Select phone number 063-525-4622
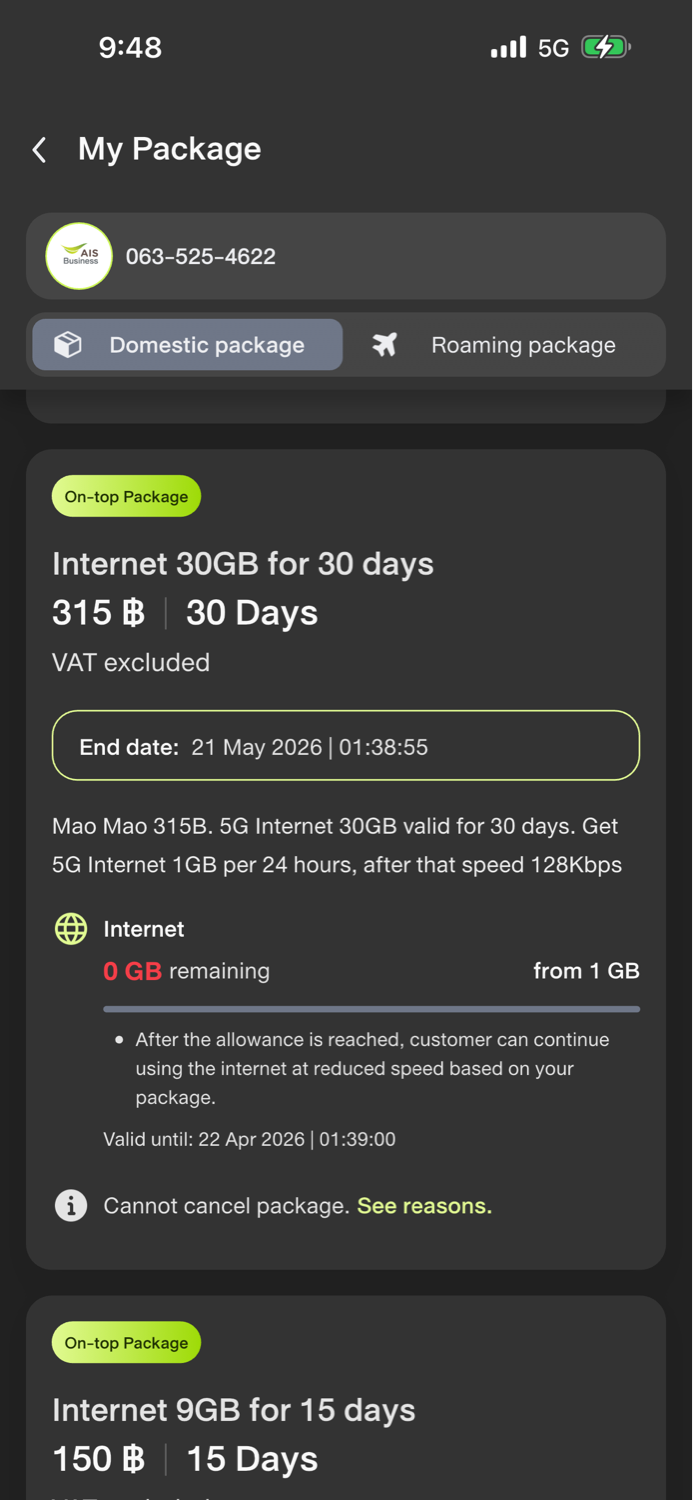 [201, 257]
